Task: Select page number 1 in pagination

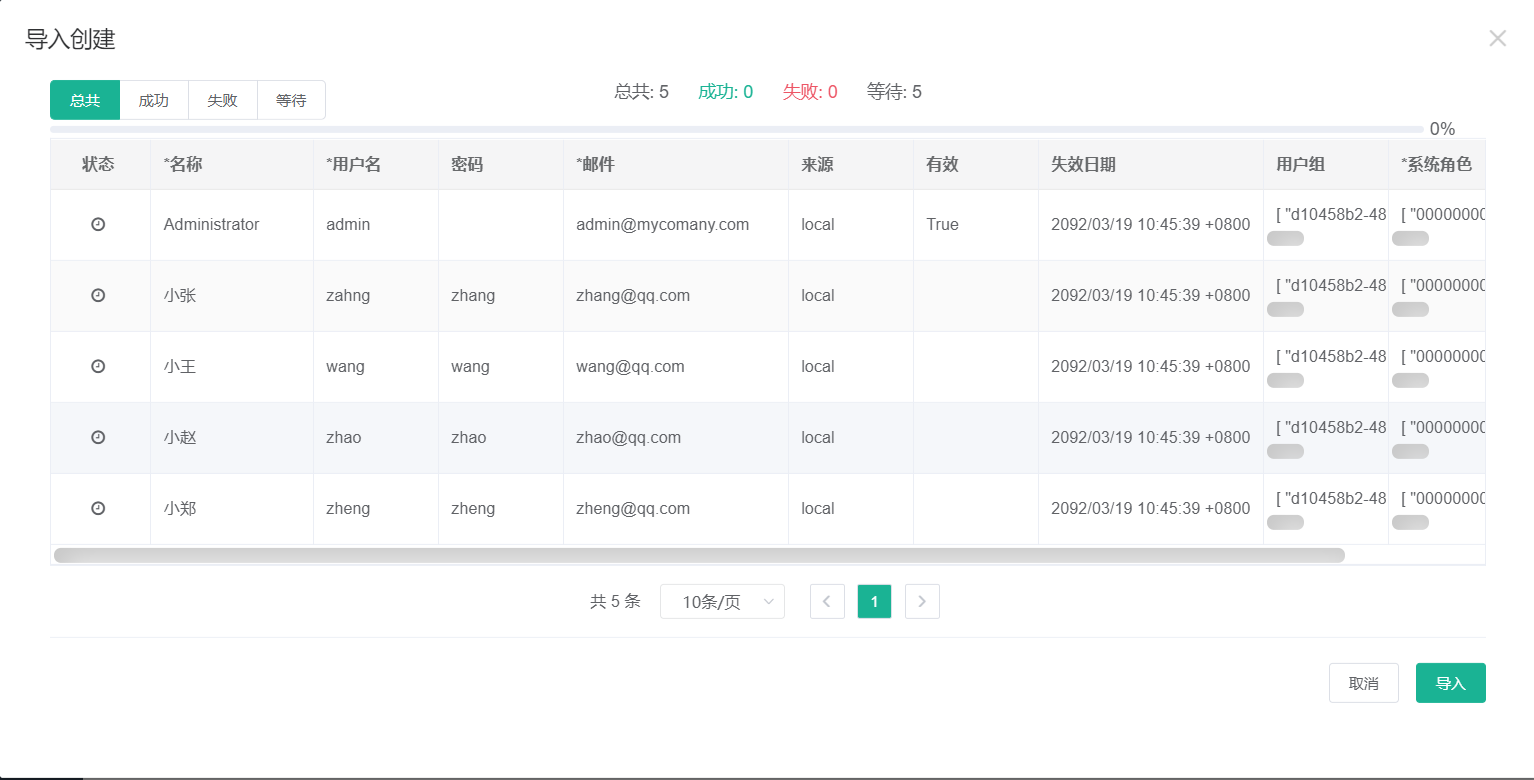Action: (874, 602)
